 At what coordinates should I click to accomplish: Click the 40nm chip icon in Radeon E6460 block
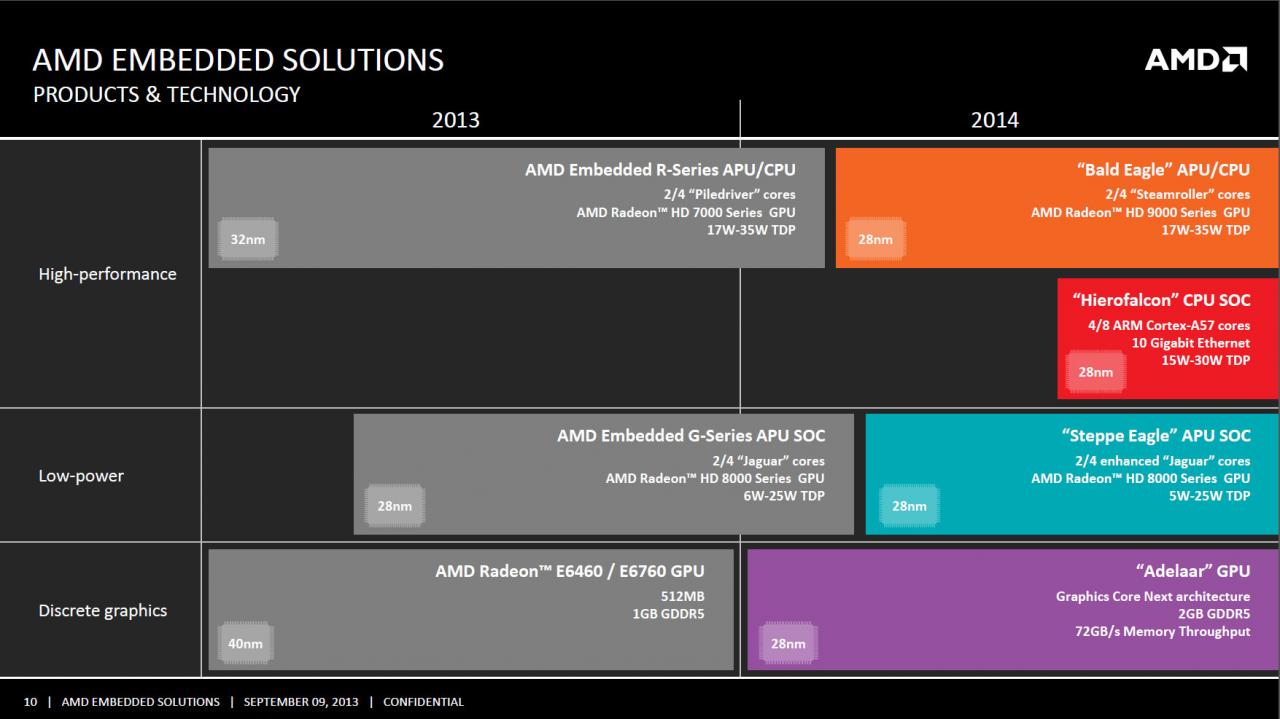[245, 643]
